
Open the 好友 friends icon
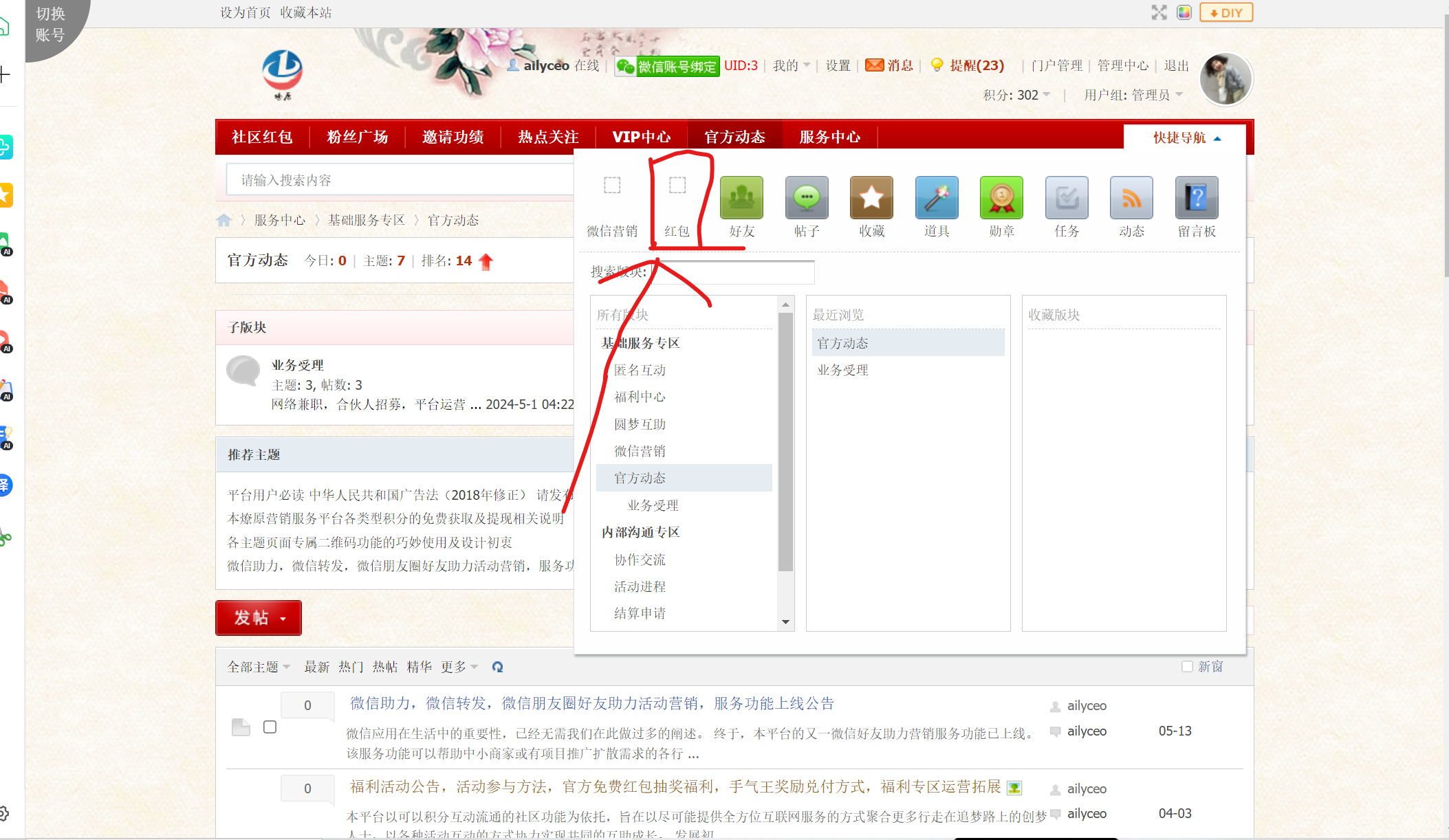(741, 197)
